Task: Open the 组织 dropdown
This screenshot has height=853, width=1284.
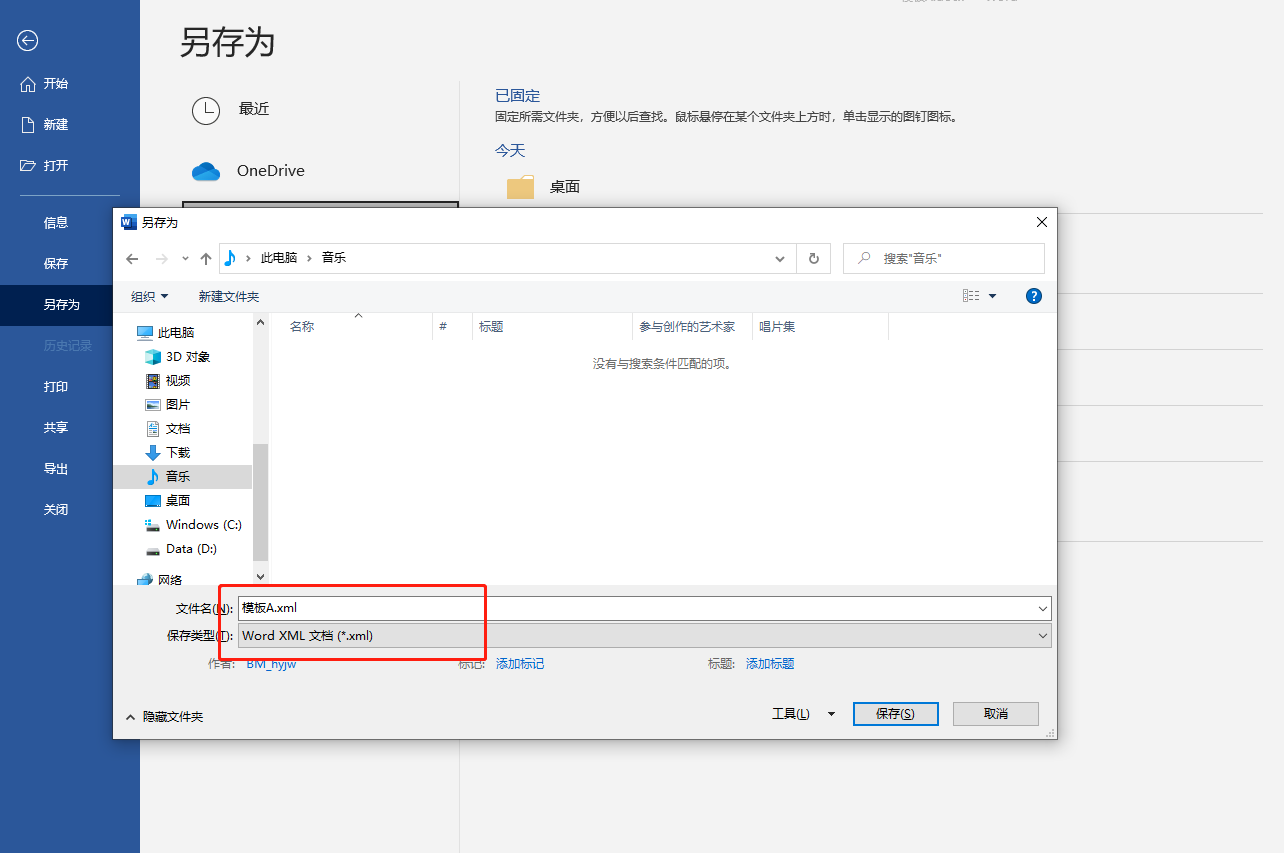Action: click(x=150, y=296)
